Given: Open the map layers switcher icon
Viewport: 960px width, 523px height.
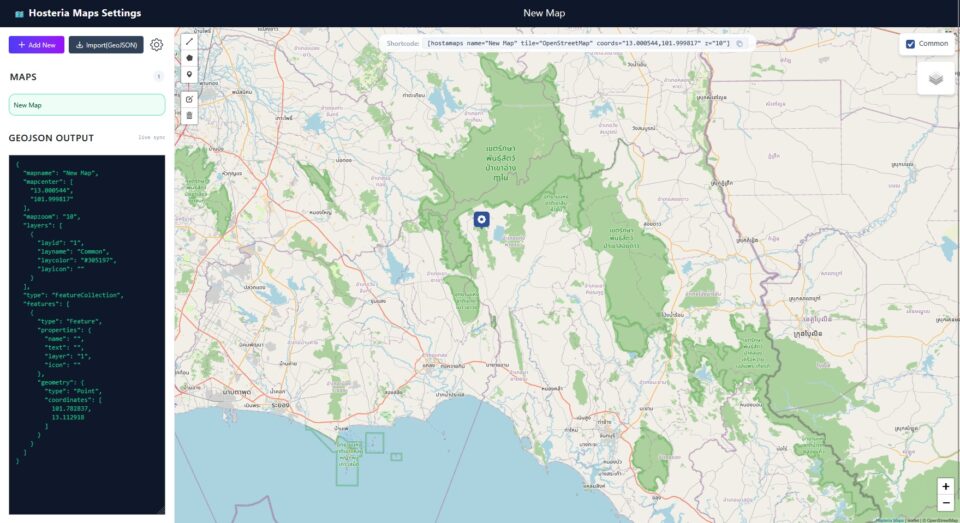Looking at the screenshot, I should tap(936, 79).
